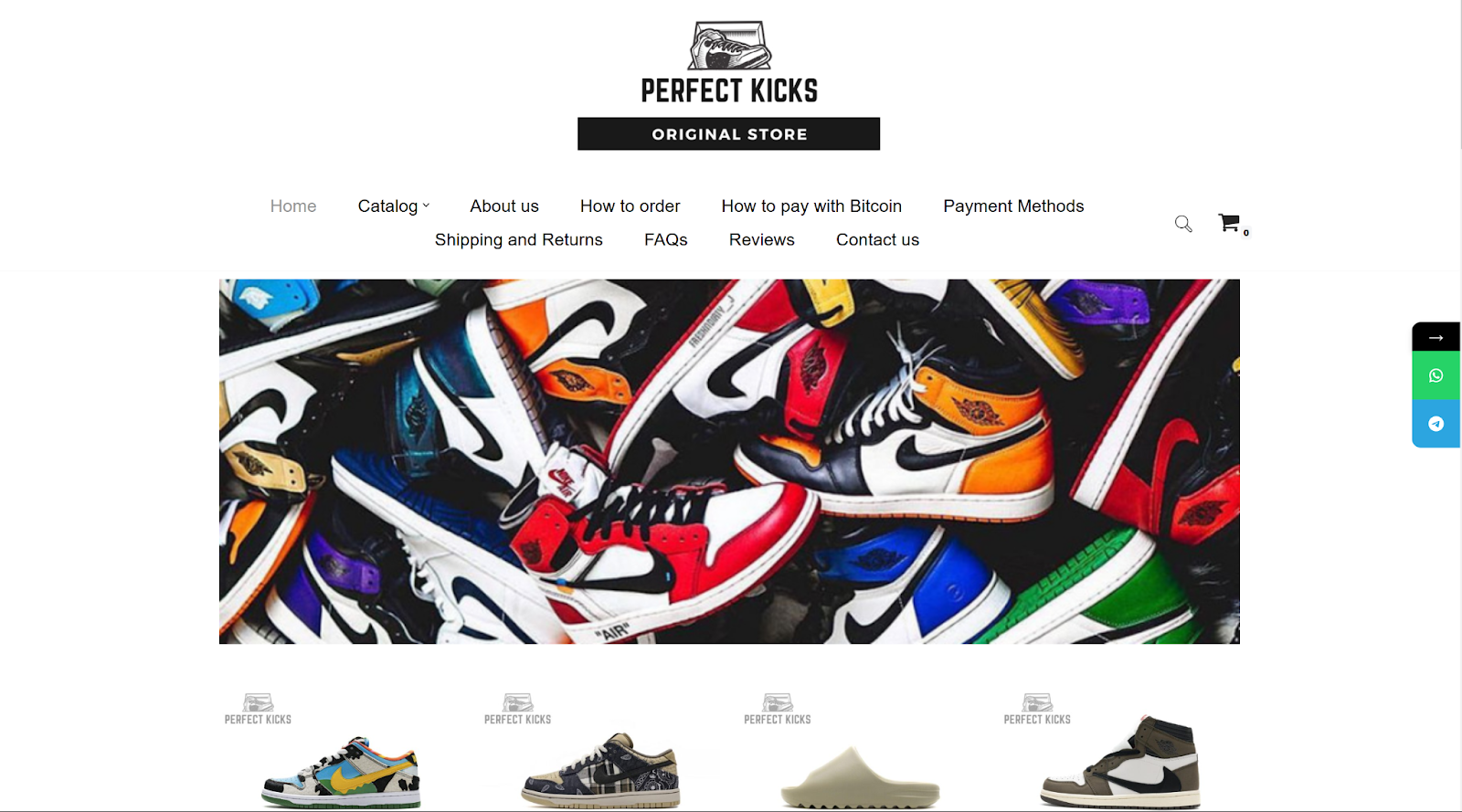
Task: Click the Telegram chat icon
Action: [x=1436, y=424]
